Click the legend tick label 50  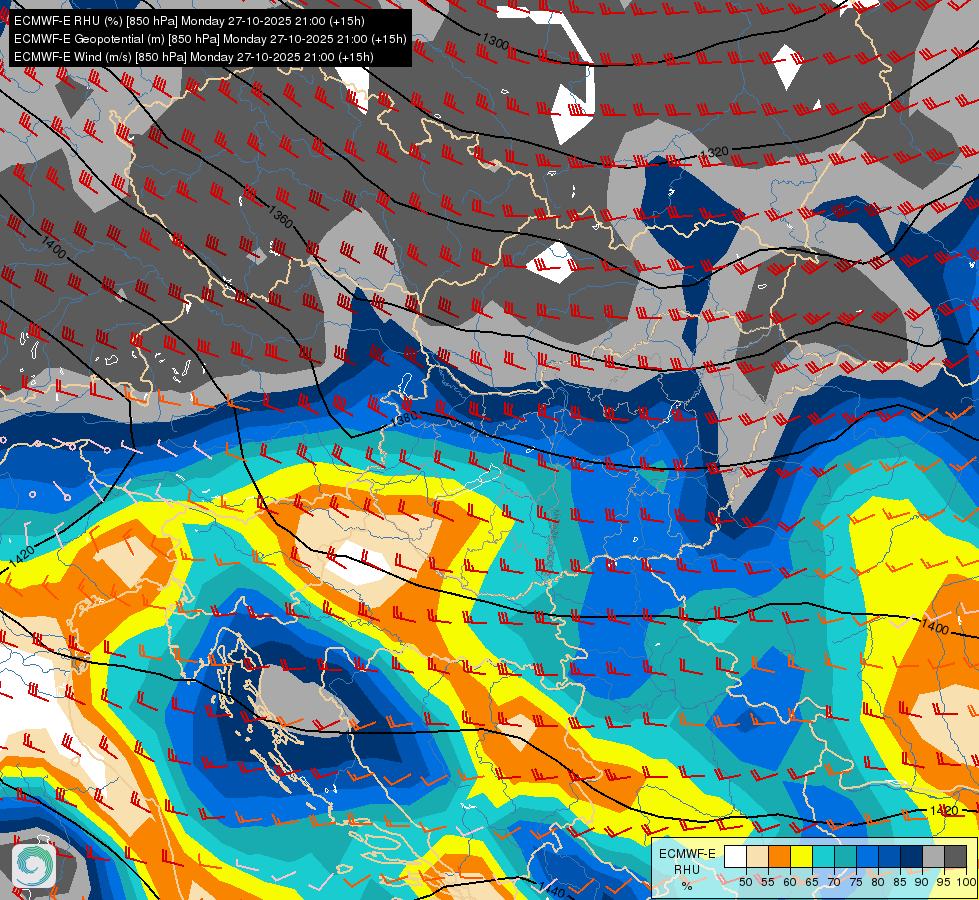tap(745, 882)
